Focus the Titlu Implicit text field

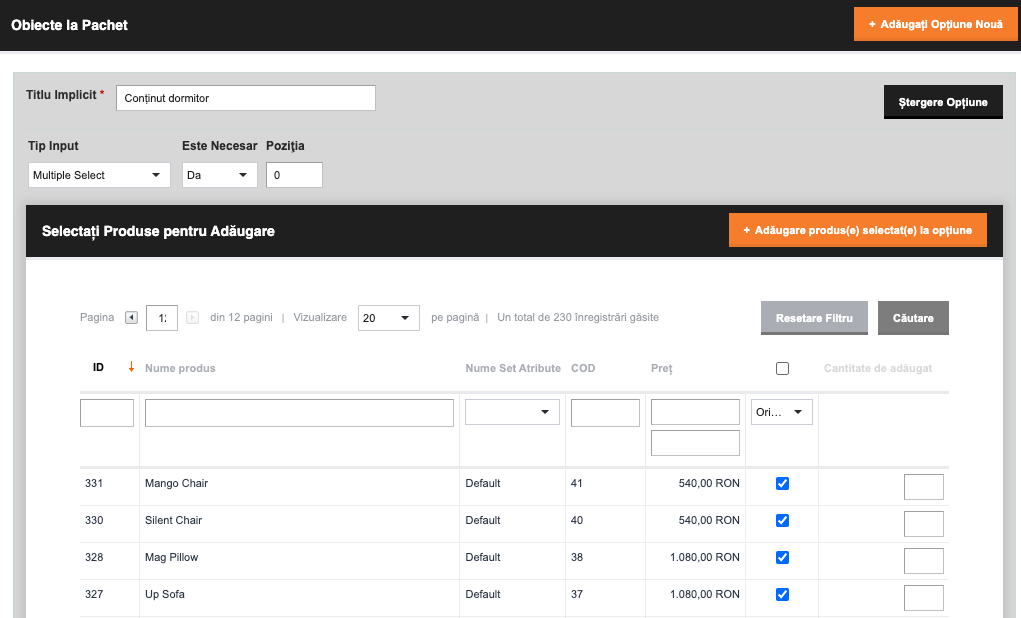coord(245,98)
